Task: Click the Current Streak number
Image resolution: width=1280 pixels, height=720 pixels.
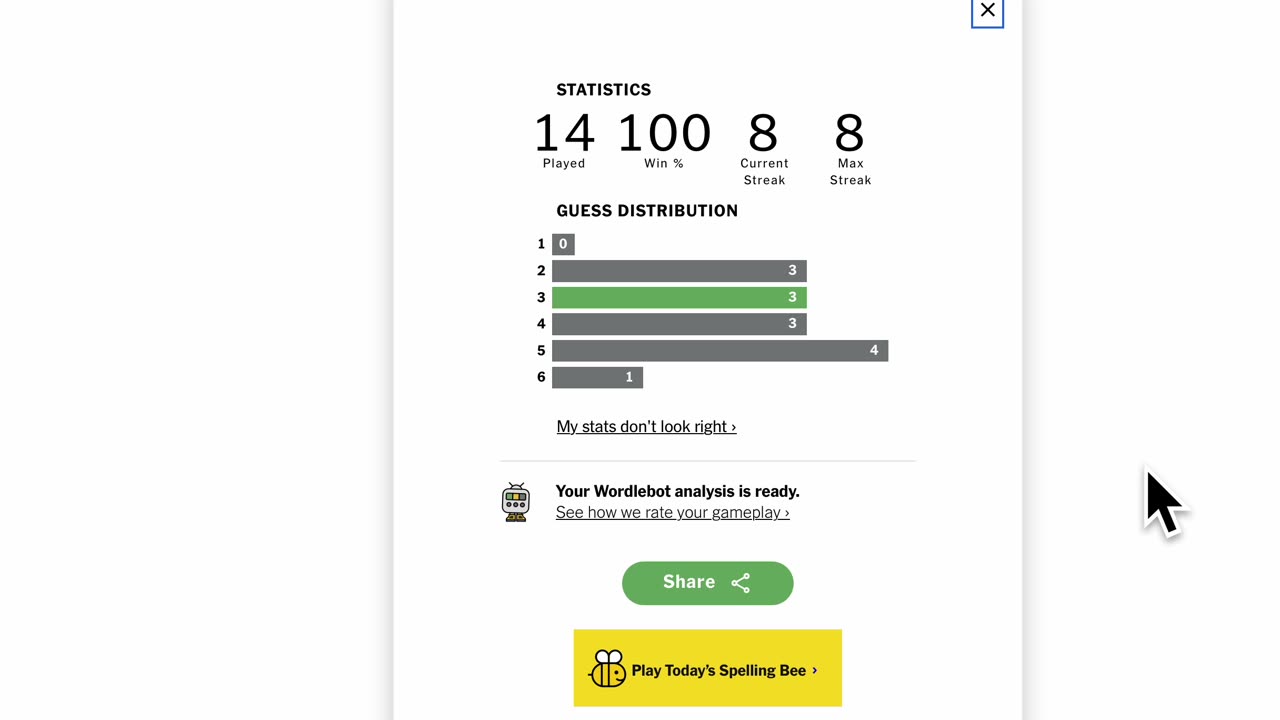Action: coord(763,133)
